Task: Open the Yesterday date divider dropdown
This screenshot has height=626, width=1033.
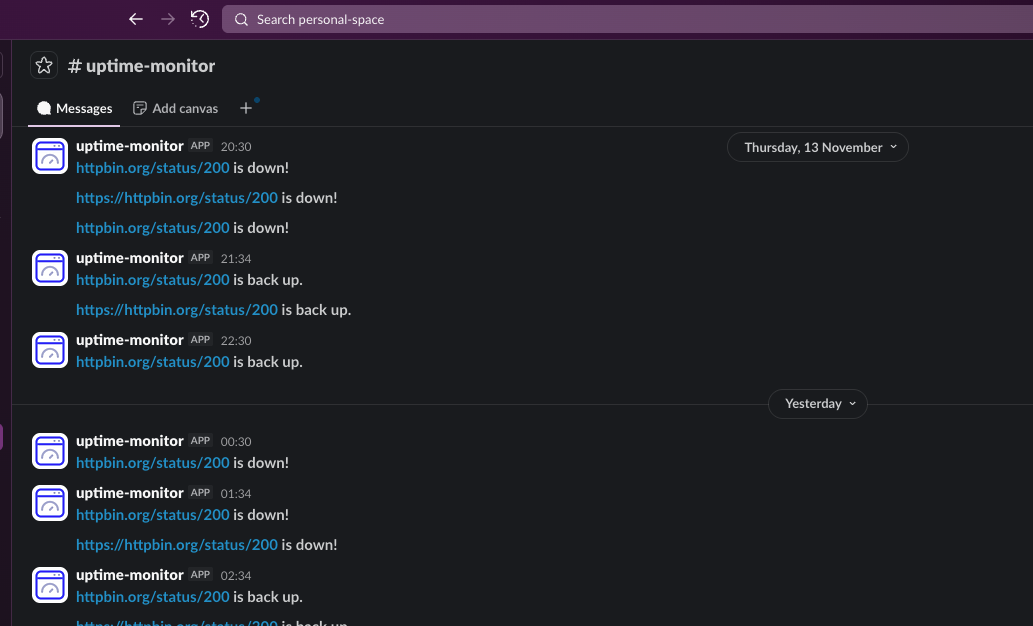Action: pos(817,404)
